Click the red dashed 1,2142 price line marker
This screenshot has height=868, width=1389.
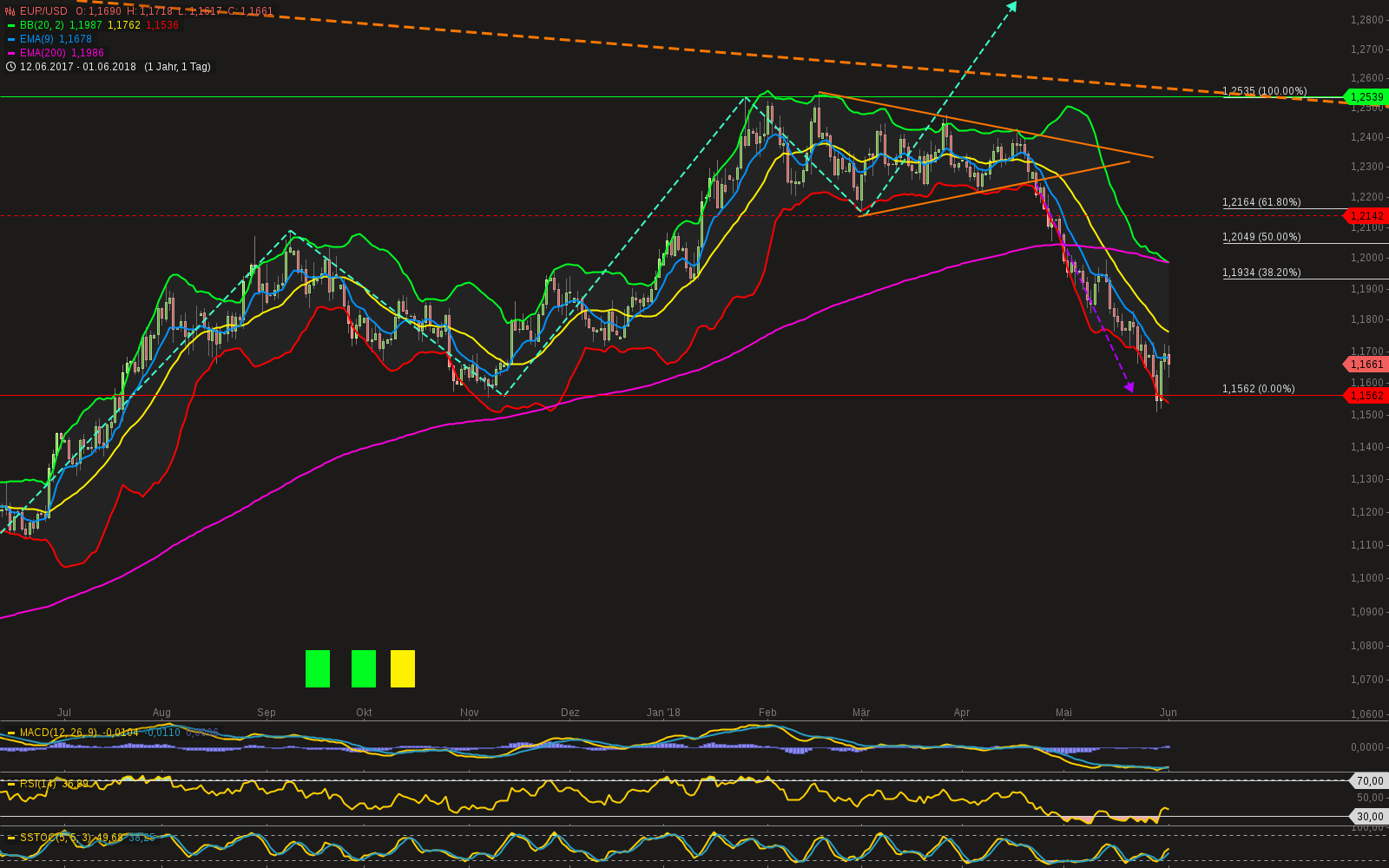point(1366,216)
